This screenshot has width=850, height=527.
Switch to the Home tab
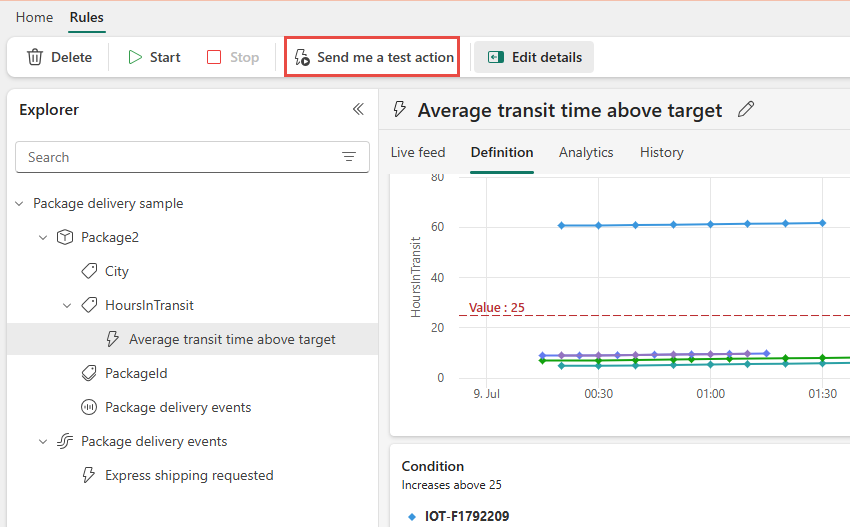(x=34, y=17)
